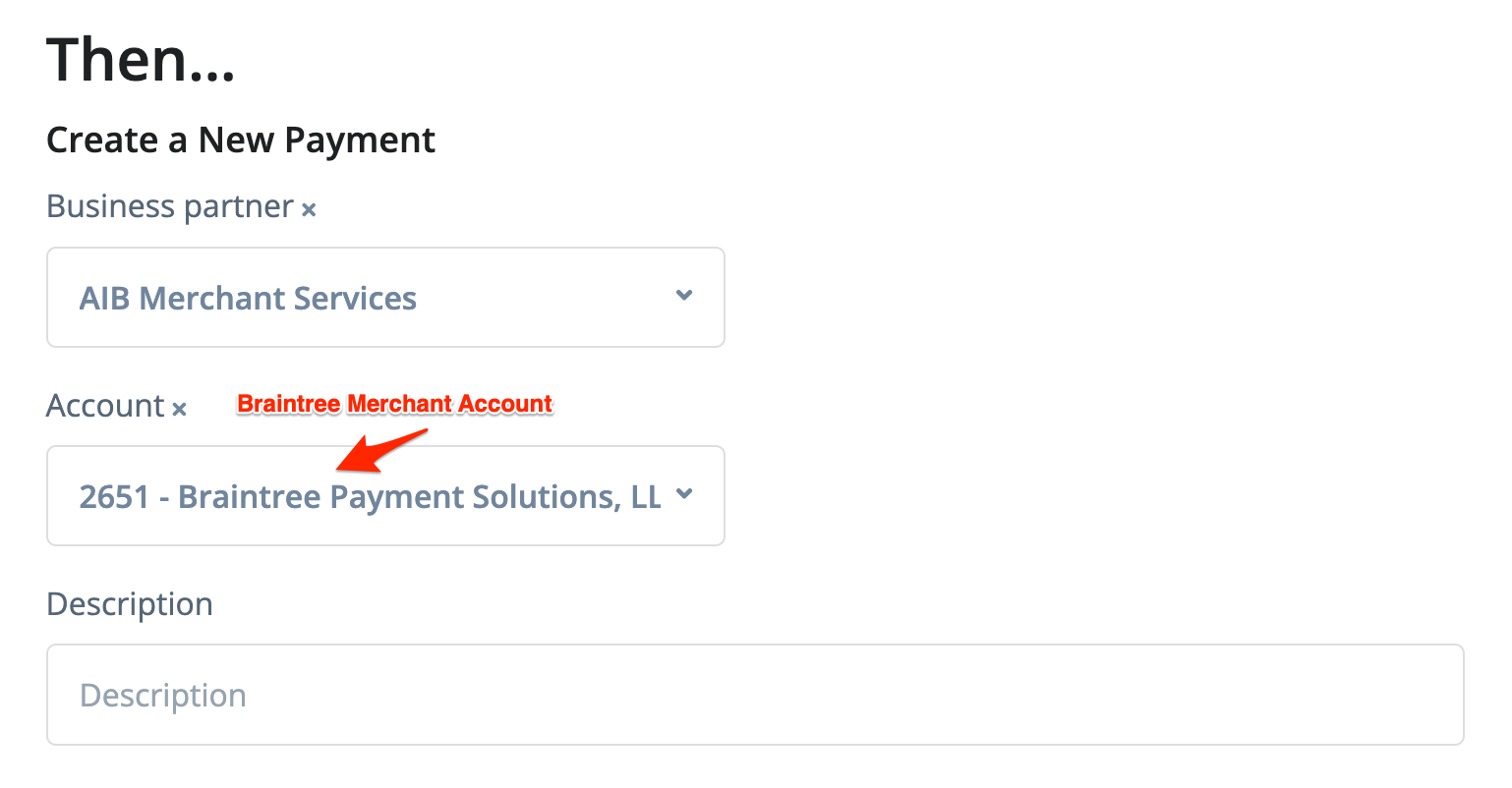Screen dimensions: 1512x788
Task: Click the Account field label
Action: (105, 406)
